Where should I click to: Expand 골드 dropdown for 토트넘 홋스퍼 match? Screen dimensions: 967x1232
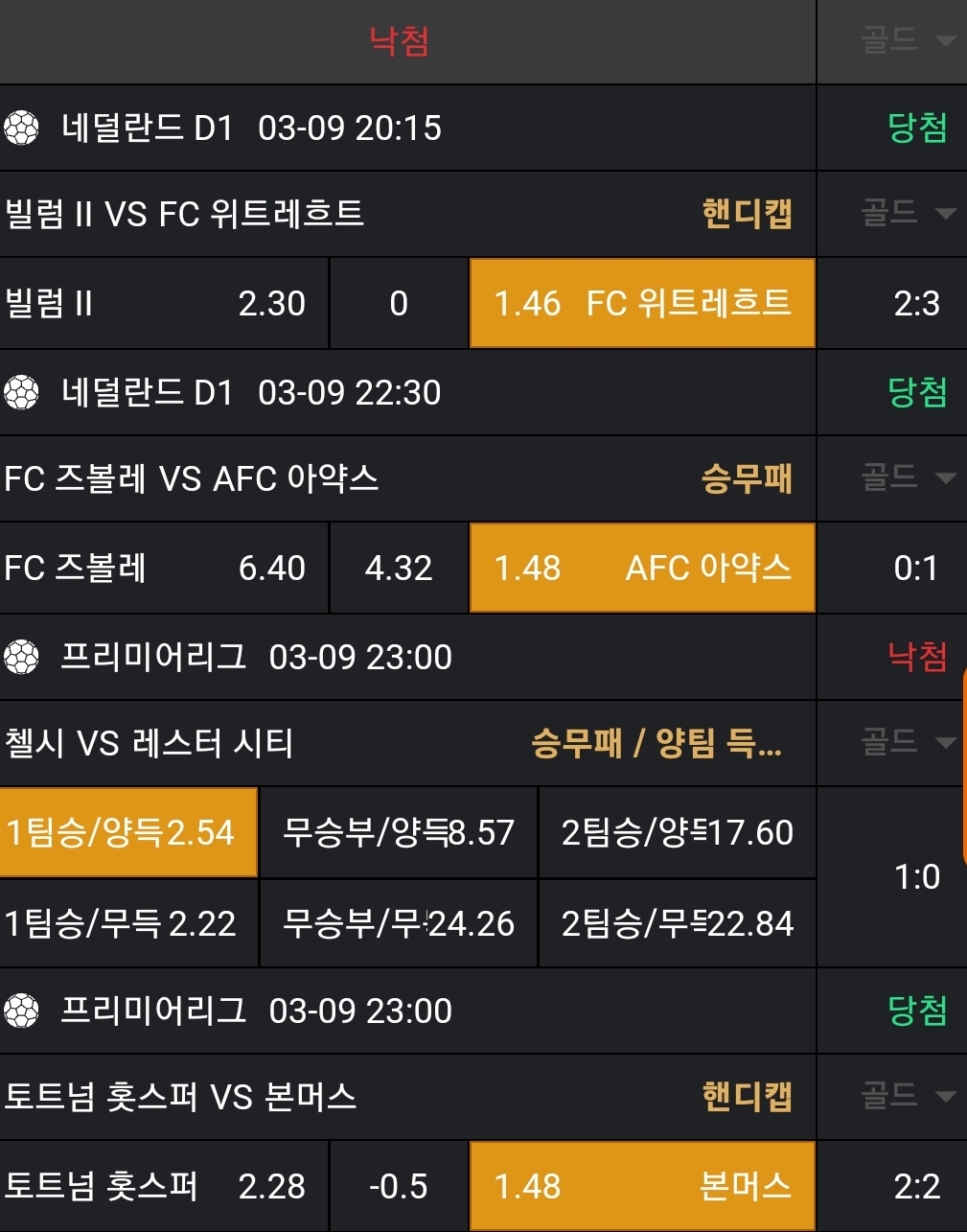coord(908,1096)
